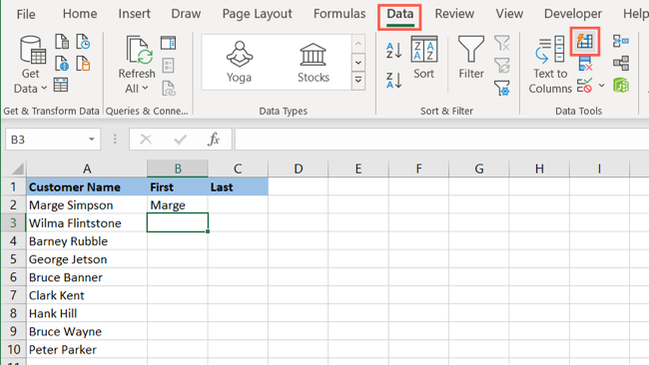Viewport: 649px width, 365px height.
Task: Select column A header
Action: tap(87, 169)
